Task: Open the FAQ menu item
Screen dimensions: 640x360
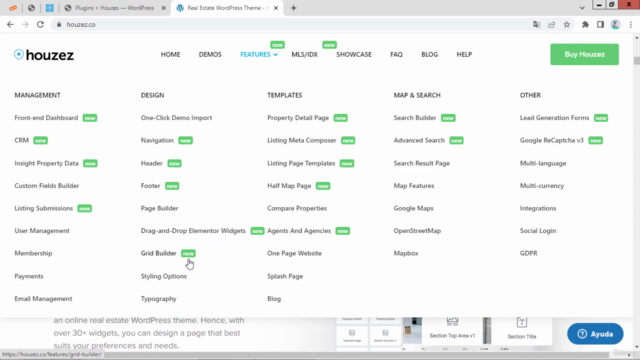Action: click(396, 54)
